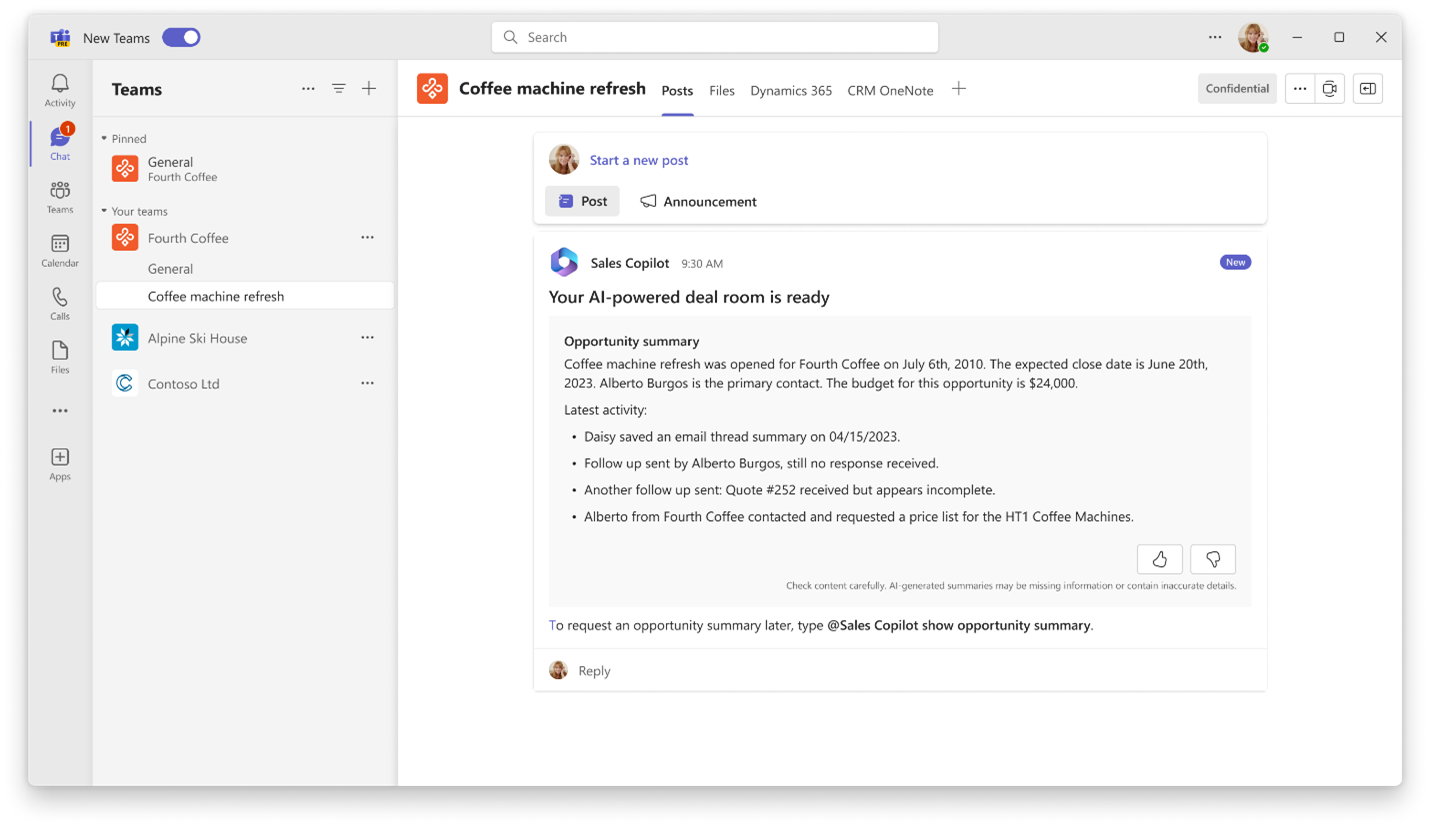Give a thumbs down to the AI summary
The width and height of the screenshot is (1430, 827).
tap(1212, 559)
